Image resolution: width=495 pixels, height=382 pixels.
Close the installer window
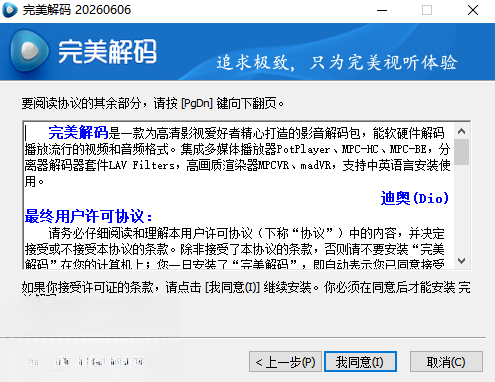tap(473, 10)
